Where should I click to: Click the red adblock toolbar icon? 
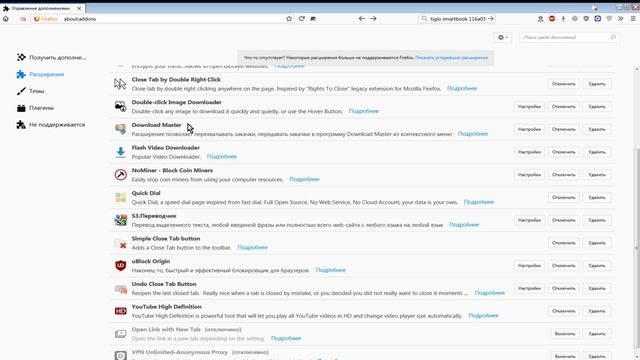click(x=552, y=19)
